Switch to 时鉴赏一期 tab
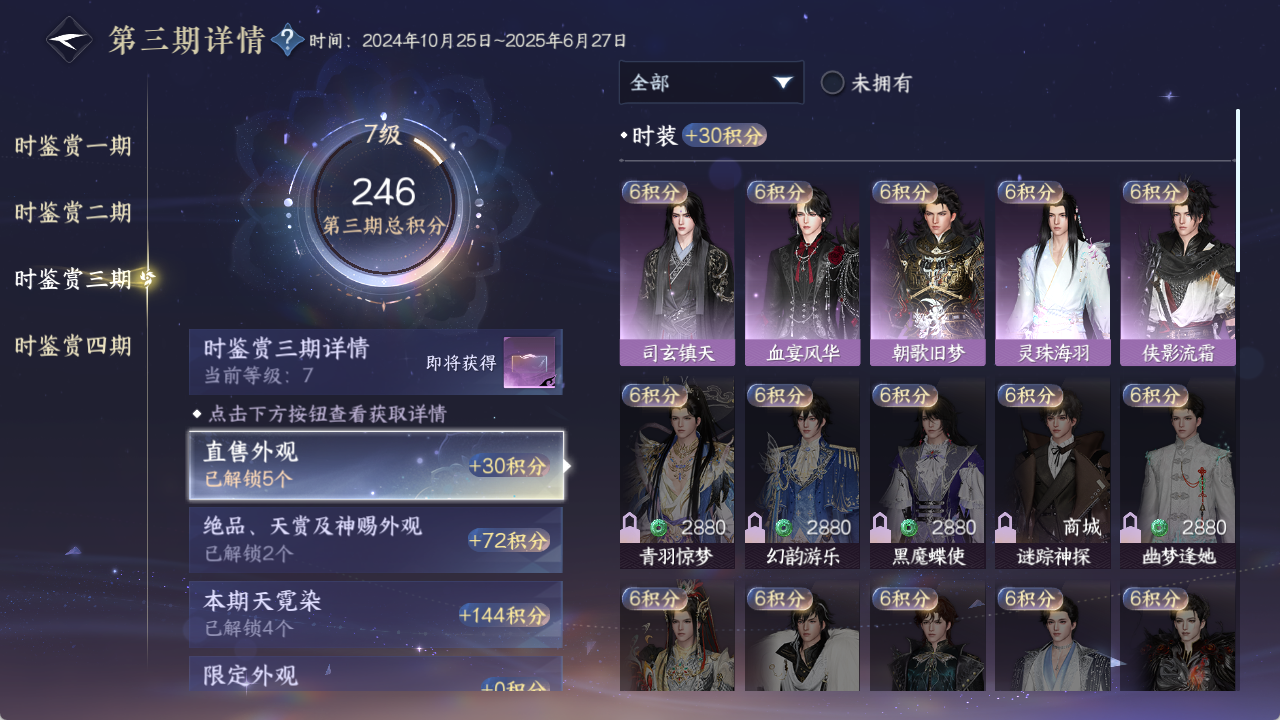1280x720 pixels. [x=73, y=146]
